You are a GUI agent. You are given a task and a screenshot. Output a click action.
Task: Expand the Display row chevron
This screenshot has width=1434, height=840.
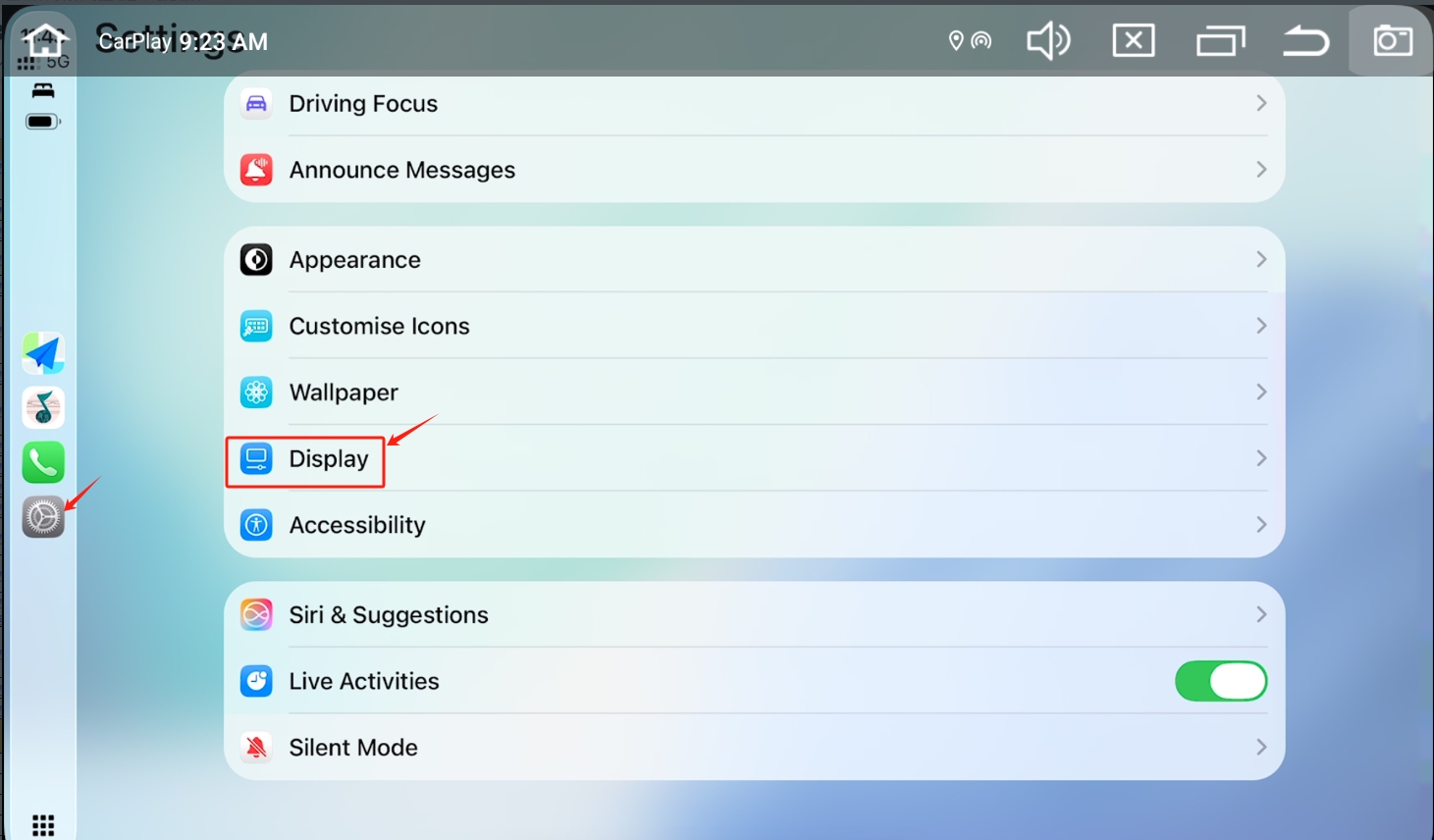(1261, 458)
